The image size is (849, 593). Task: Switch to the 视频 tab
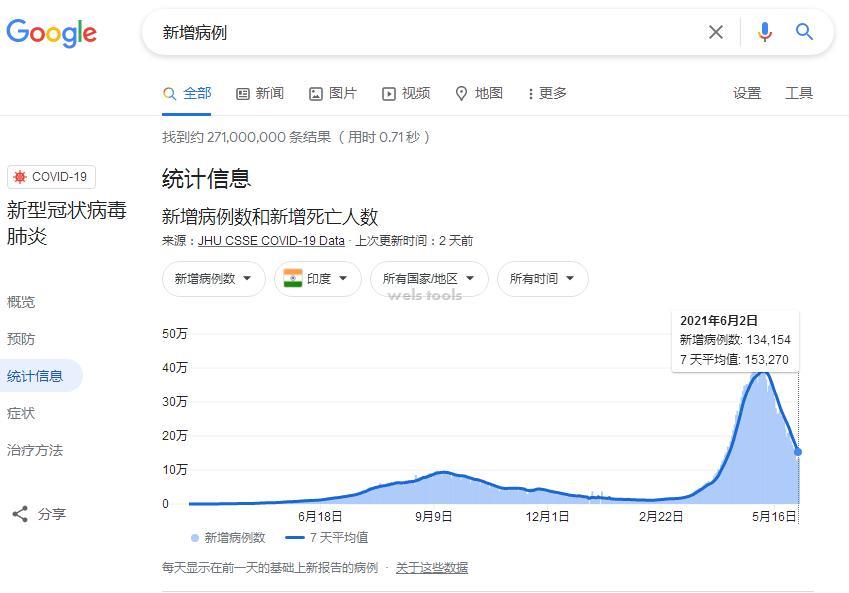pyautogui.click(x=405, y=93)
